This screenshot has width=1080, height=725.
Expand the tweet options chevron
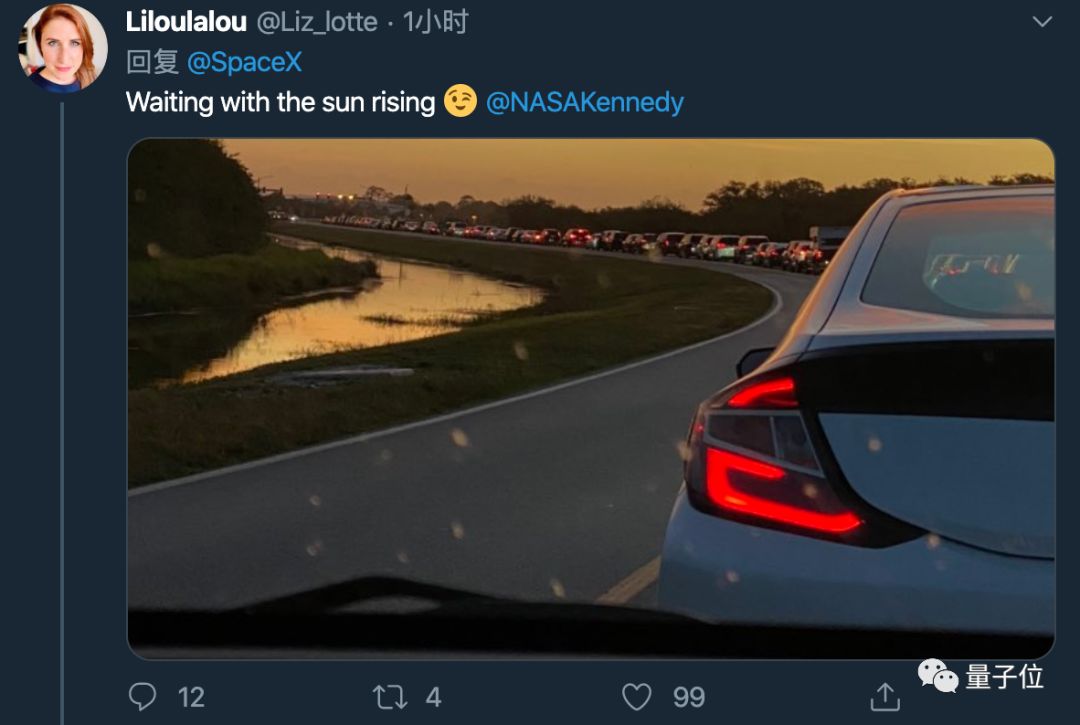(1042, 21)
